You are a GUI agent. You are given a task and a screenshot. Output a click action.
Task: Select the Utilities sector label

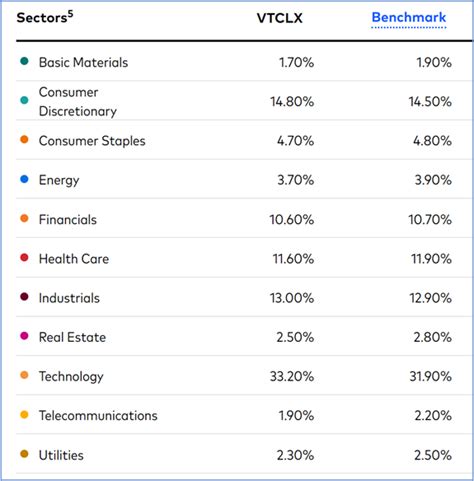pos(61,455)
